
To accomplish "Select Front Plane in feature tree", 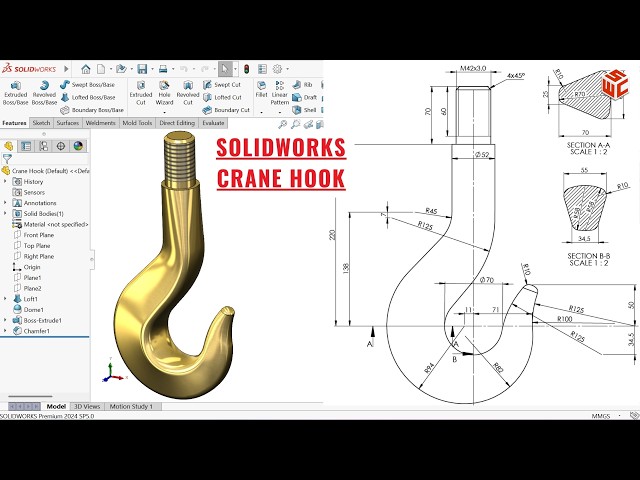I will coord(33,235).
